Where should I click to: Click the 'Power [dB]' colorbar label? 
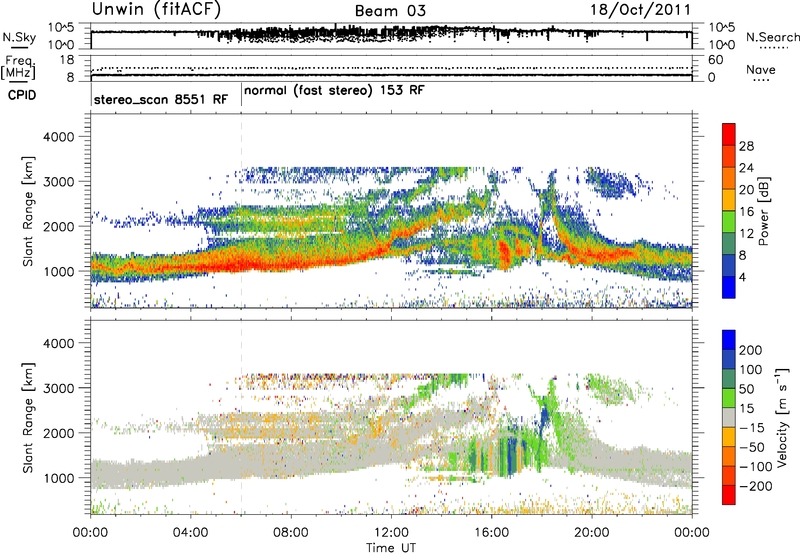(764, 211)
